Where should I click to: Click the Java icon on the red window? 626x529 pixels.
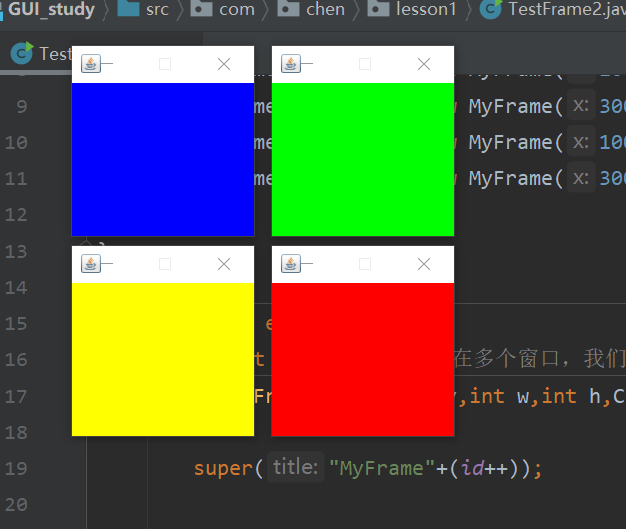(290, 264)
